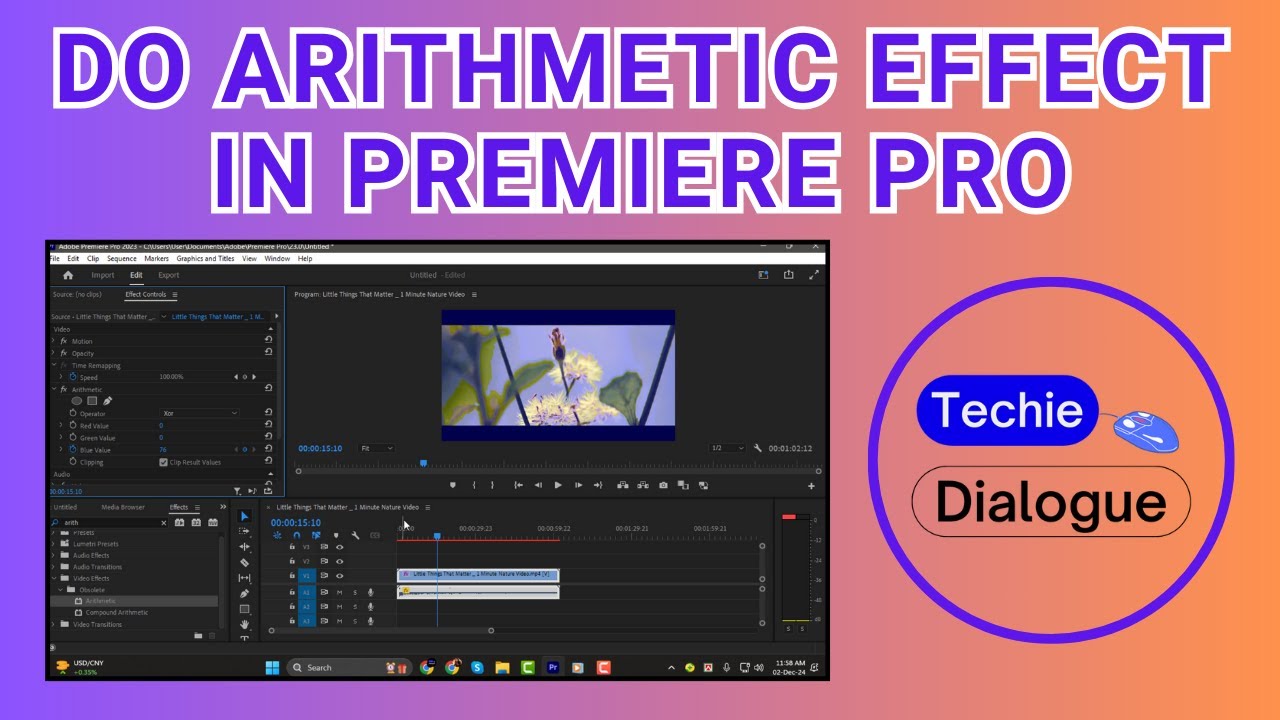Solo audio track A2
1280x720 pixels.
point(354,606)
